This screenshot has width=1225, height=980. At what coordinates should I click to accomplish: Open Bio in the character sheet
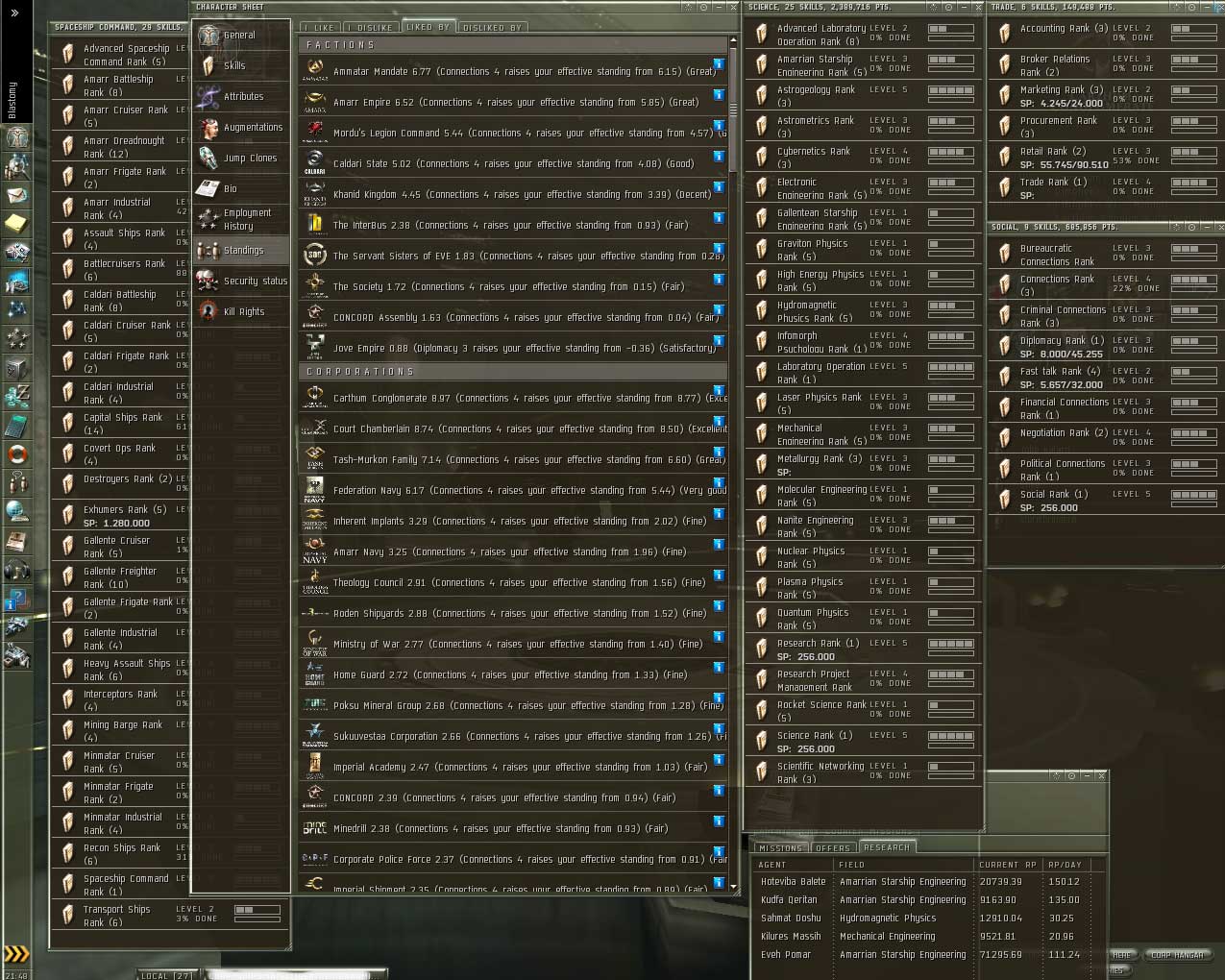click(241, 188)
